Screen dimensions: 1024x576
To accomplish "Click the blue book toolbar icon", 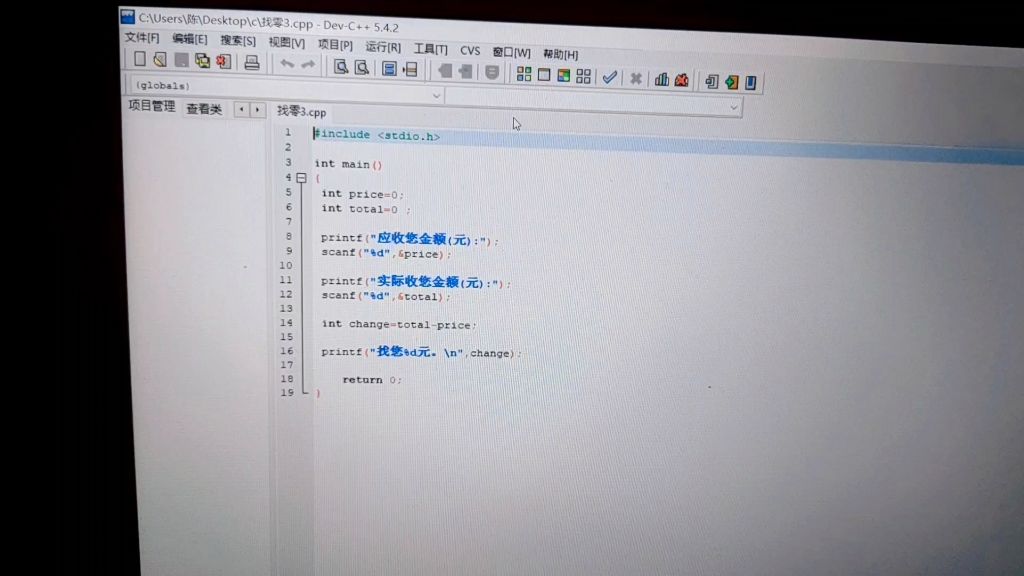I will (751, 82).
